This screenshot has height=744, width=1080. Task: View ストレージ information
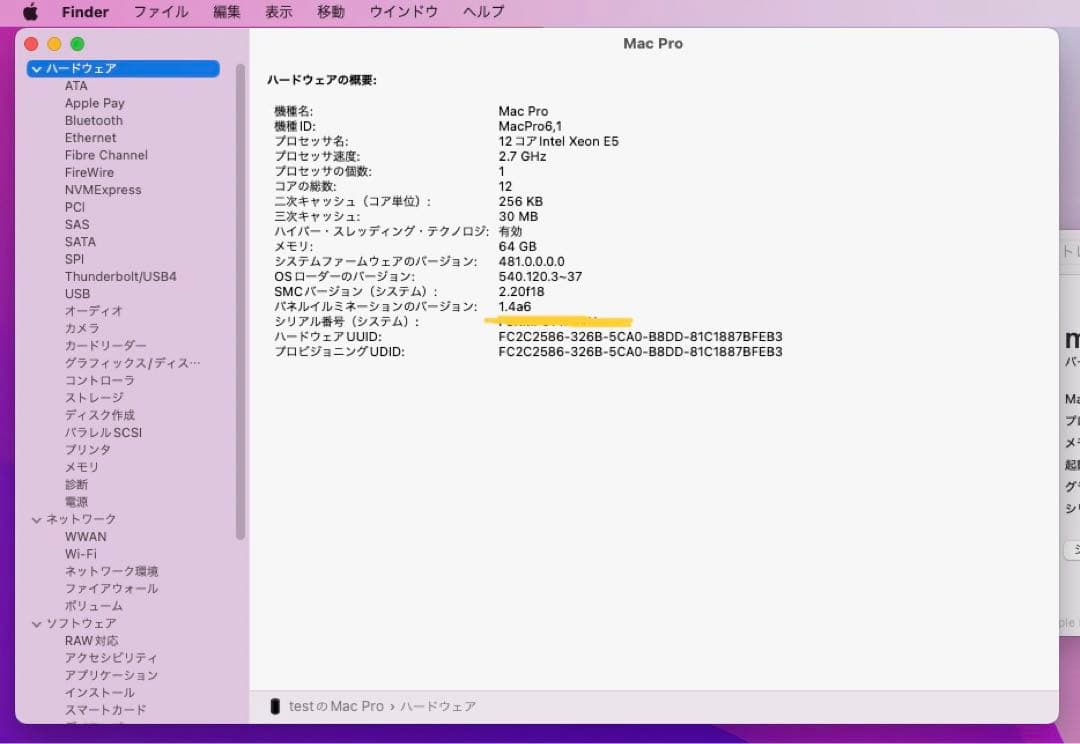coord(92,397)
